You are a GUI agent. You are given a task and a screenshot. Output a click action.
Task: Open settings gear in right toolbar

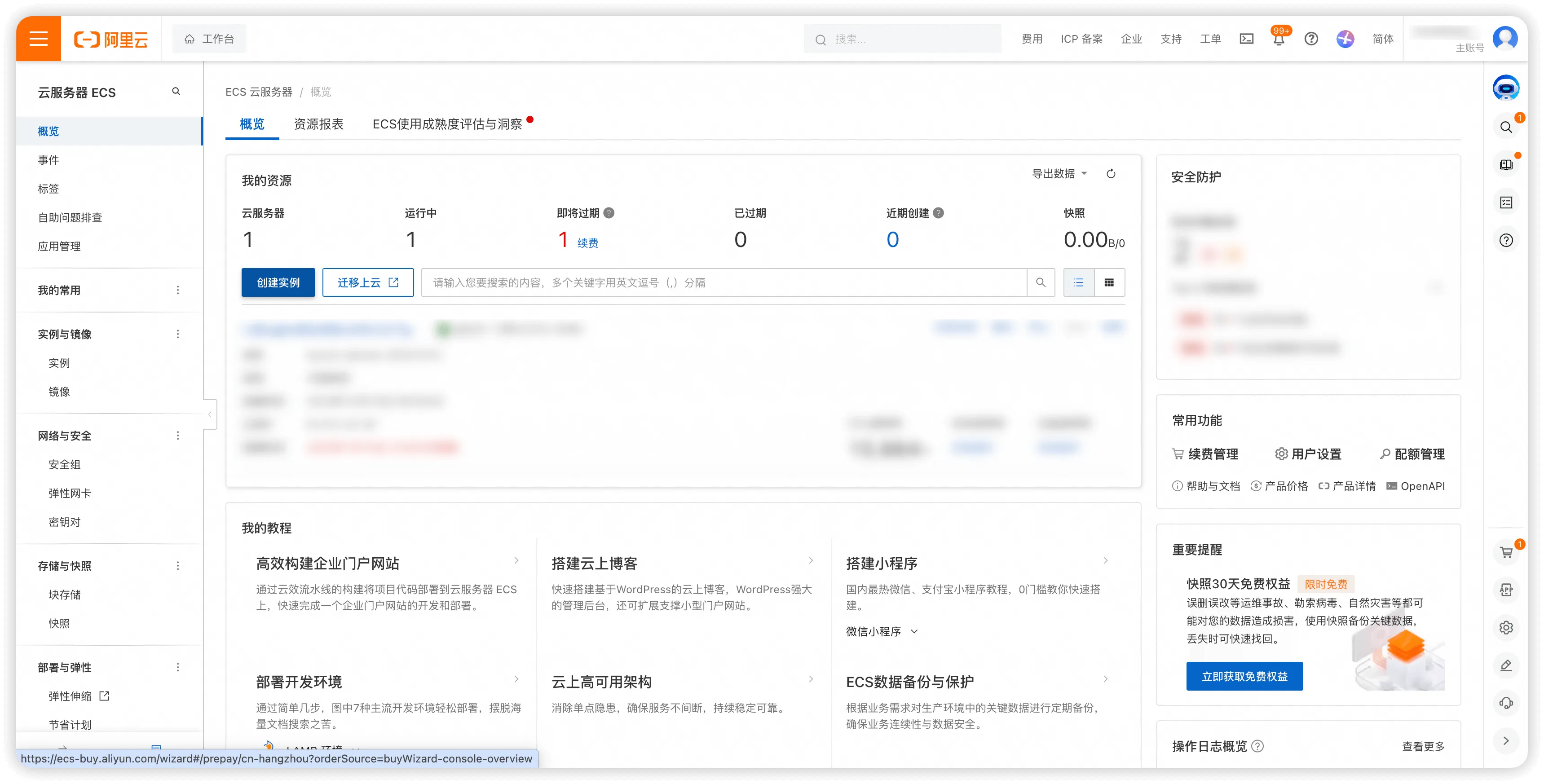[1506, 628]
